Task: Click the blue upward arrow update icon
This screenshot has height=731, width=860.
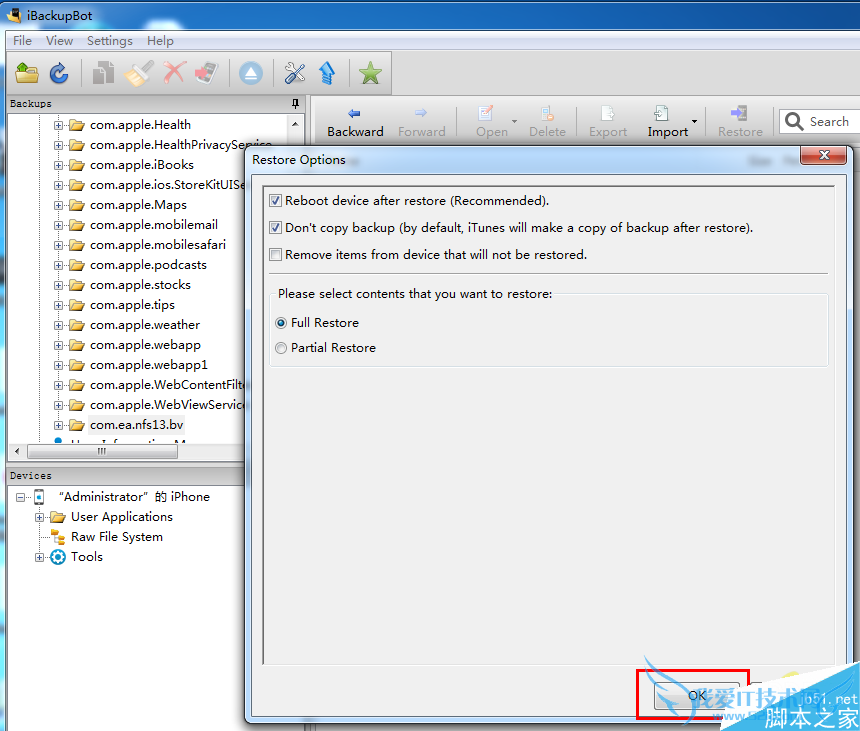Action: 327,73
